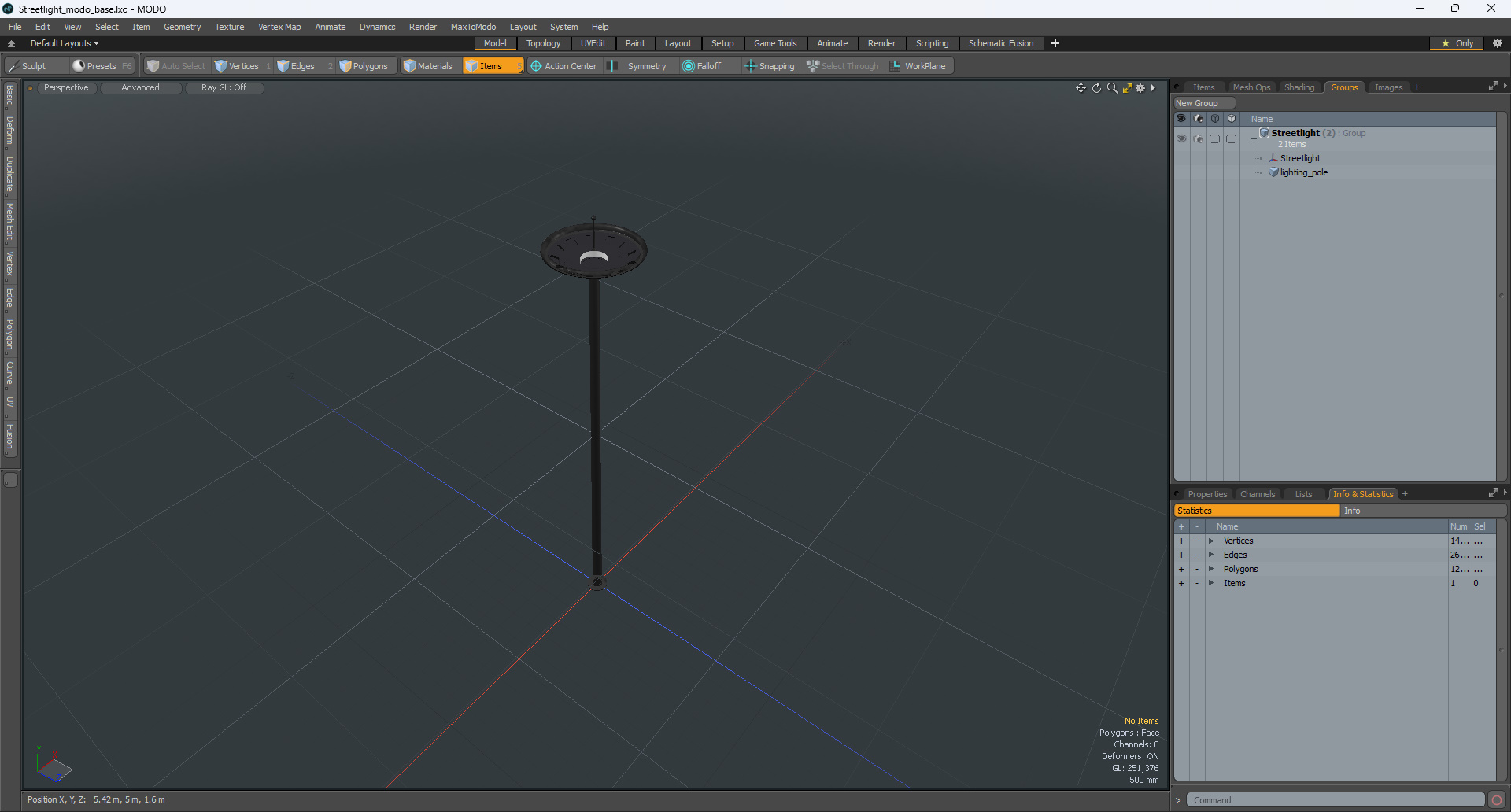The height and width of the screenshot is (812, 1511).
Task: Open the viewport options gear icon
Action: click(x=1140, y=88)
